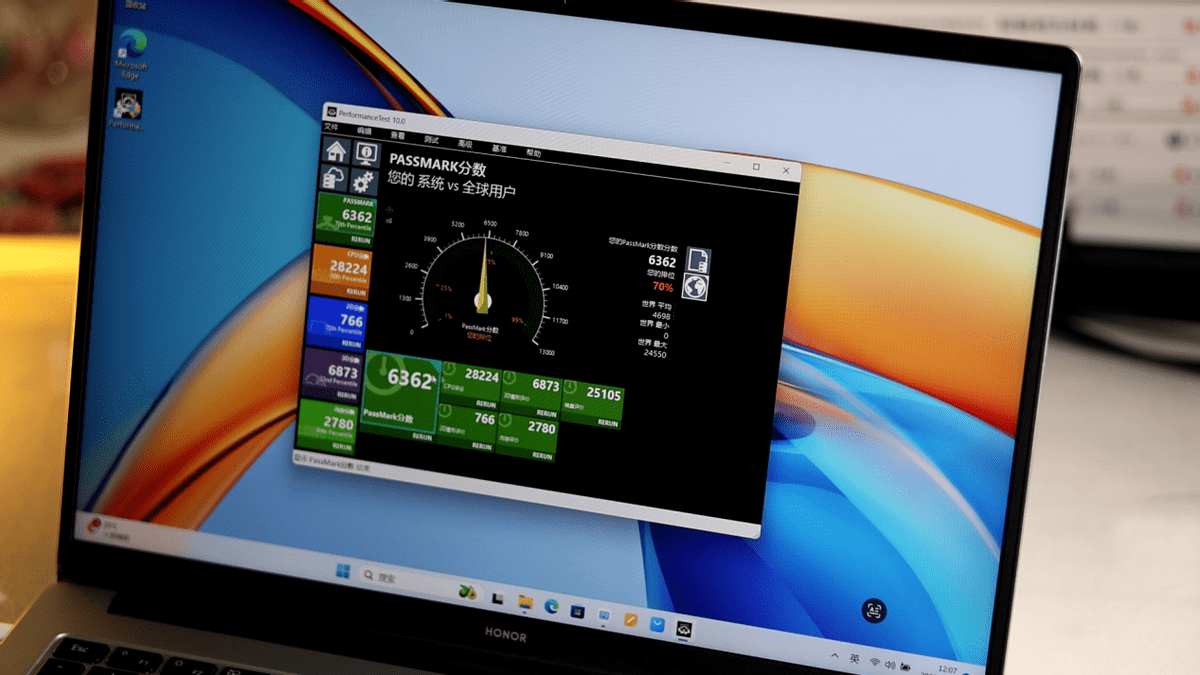
Task: Select the CPU 28224 sidebar tile
Action: (x=342, y=270)
